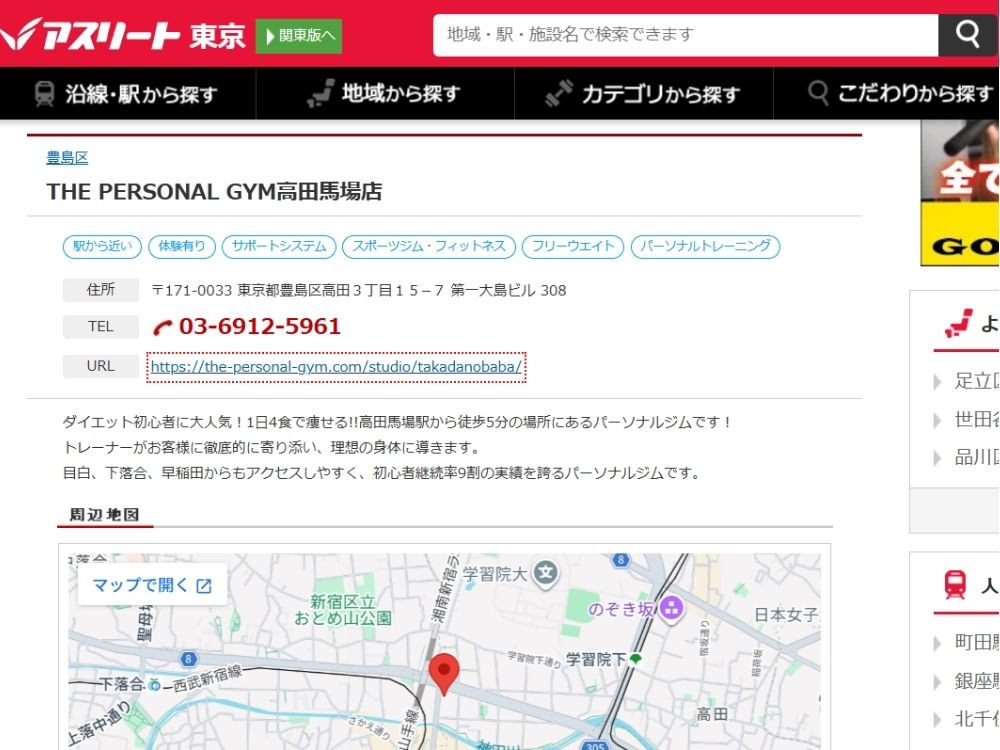This screenshot has width=1000, height=750.
Task: Call the number 03-6912-5961
Action: point(260,327)
